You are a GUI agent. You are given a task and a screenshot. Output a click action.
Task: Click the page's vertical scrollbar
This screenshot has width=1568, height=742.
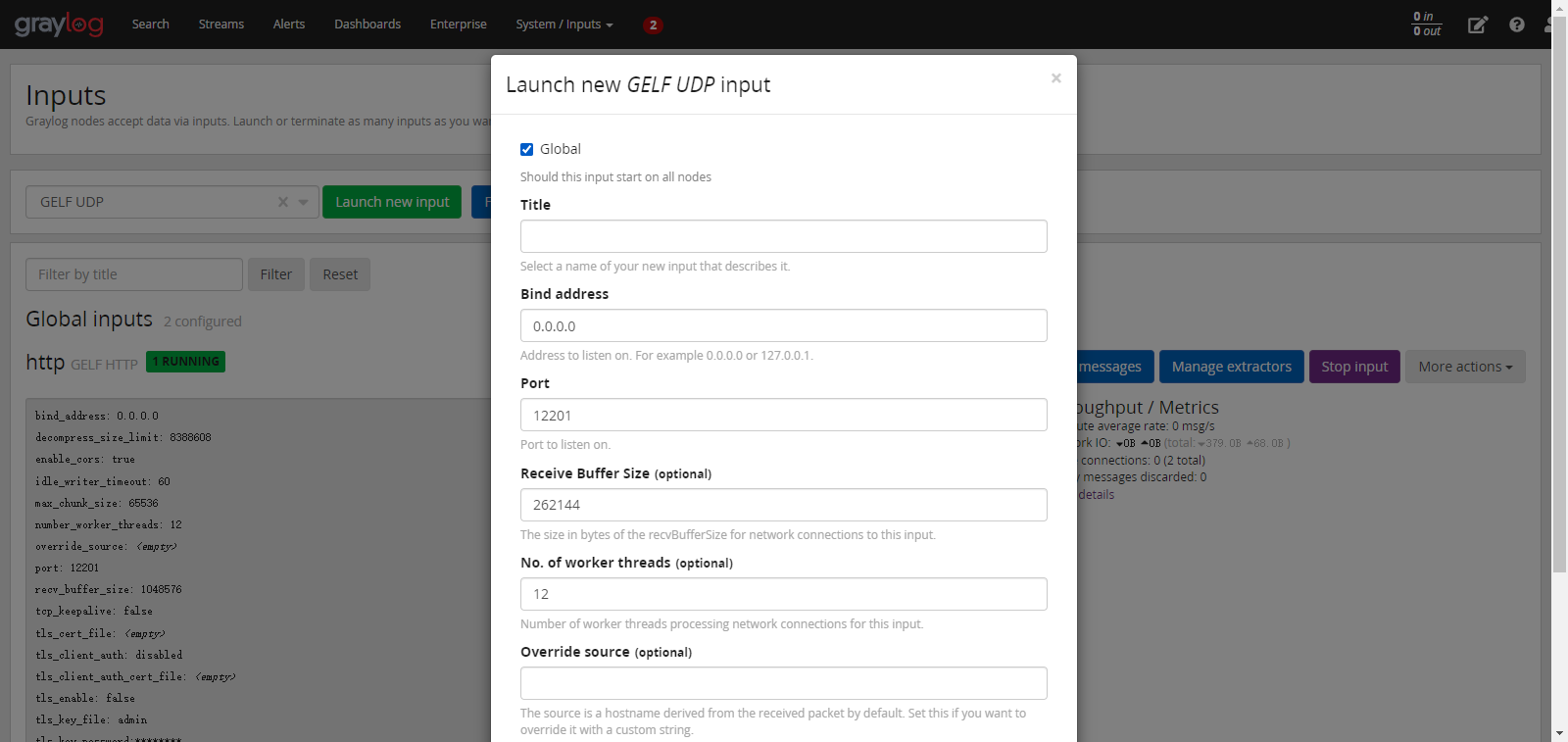pyautogui.click(x=1559, y=294)
